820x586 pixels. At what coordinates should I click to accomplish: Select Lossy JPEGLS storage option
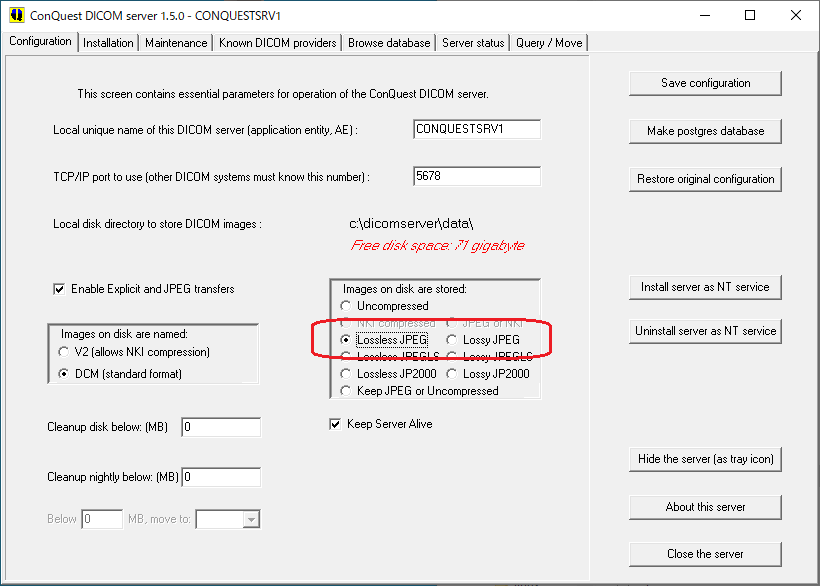click(x=489, y=357)
